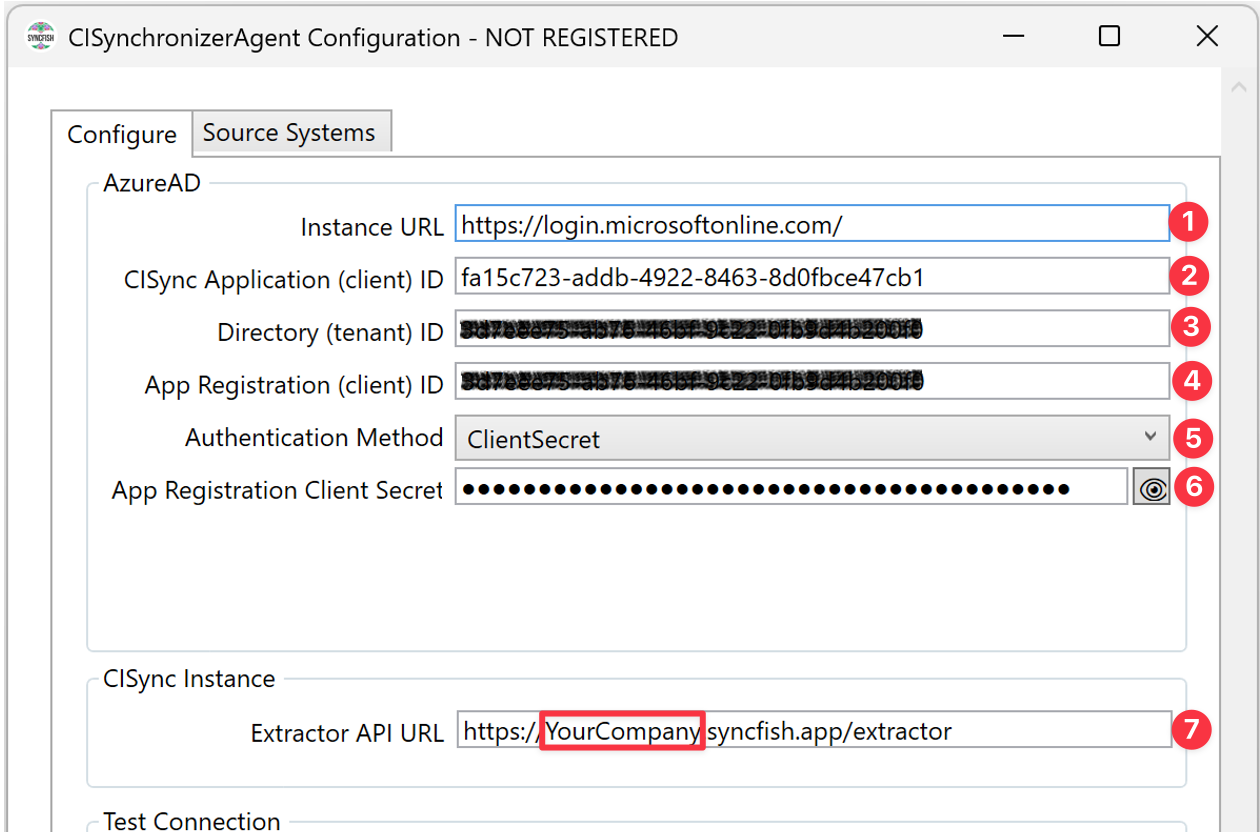The image size is (1260, 832).
Task: Click the Directory (tenant) ID field
Action: click(812, 329)
